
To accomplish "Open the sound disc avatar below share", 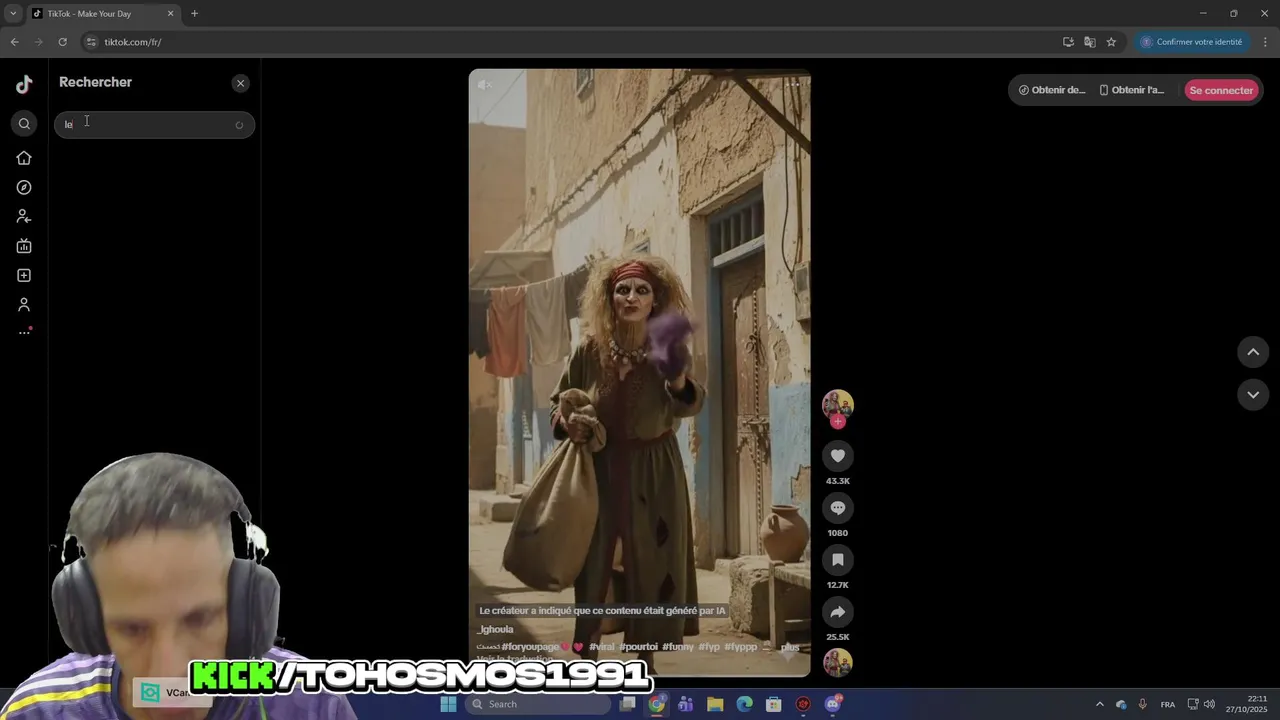I will (838, 662).
